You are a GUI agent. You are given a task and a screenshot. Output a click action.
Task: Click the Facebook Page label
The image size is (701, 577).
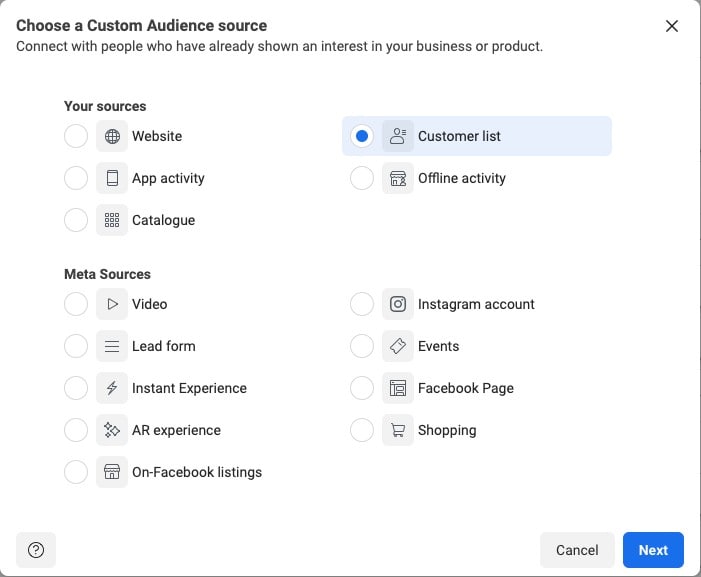point(466,388)
